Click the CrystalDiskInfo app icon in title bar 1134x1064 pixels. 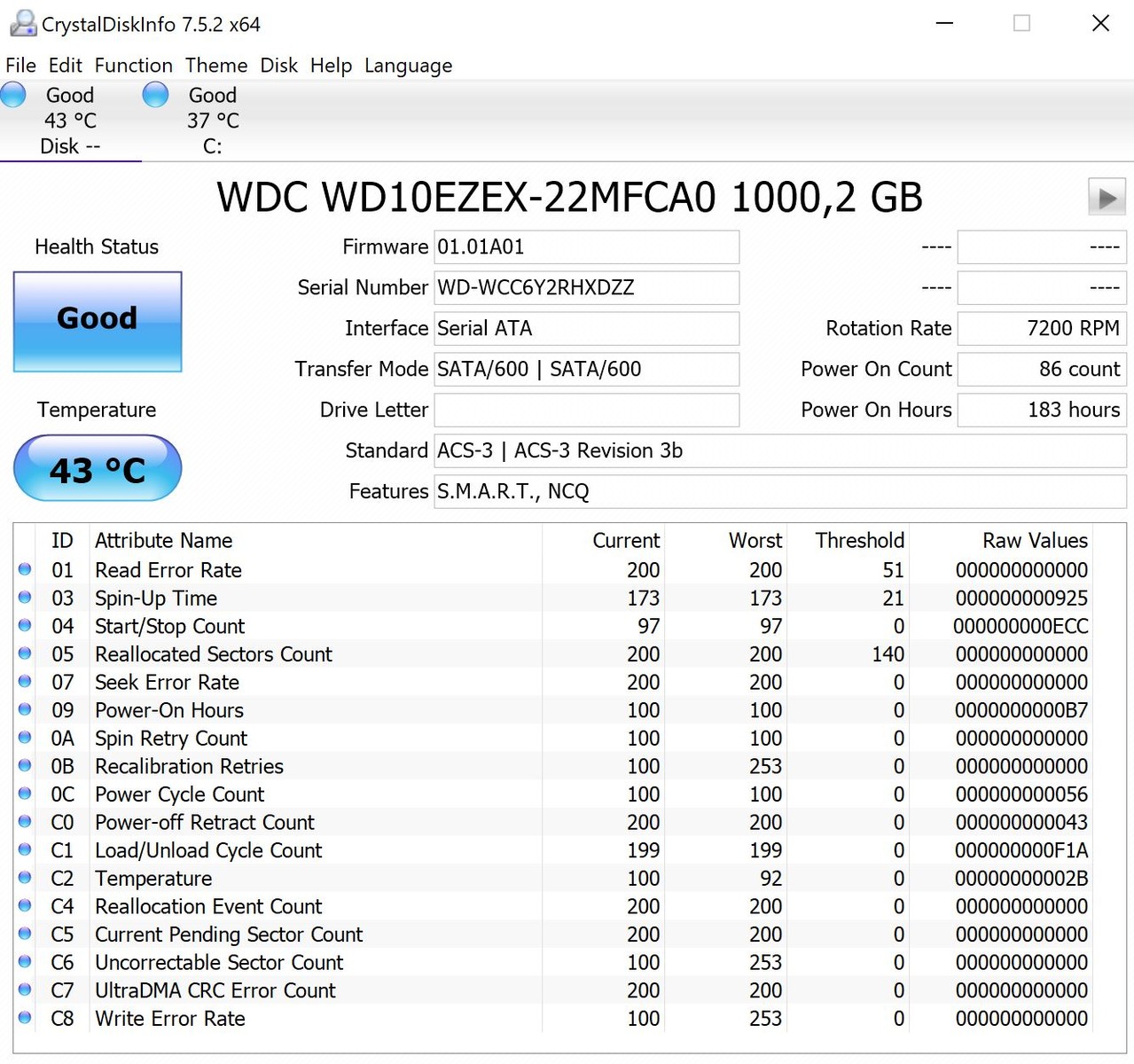[x=22, y=23]
